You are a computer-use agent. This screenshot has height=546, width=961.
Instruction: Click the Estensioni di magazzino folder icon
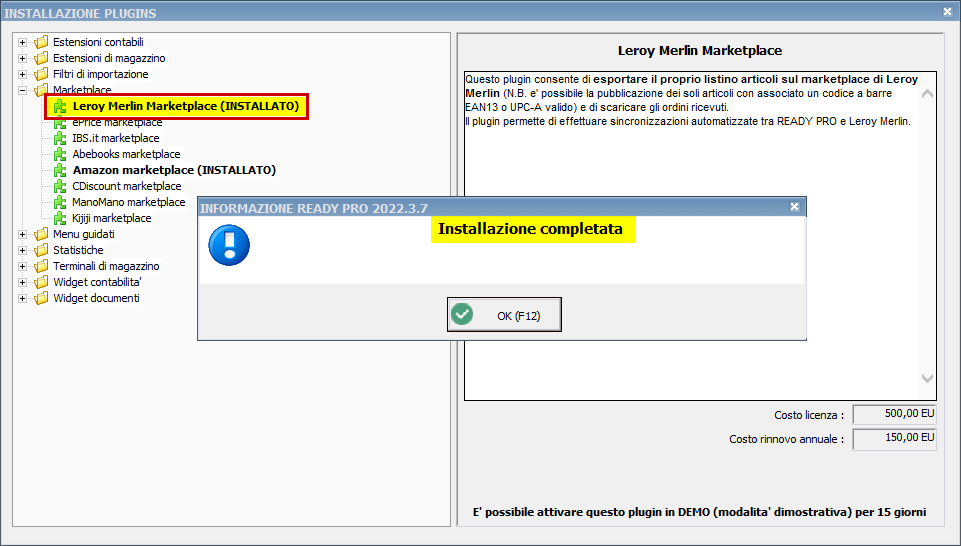pos(41,58)
